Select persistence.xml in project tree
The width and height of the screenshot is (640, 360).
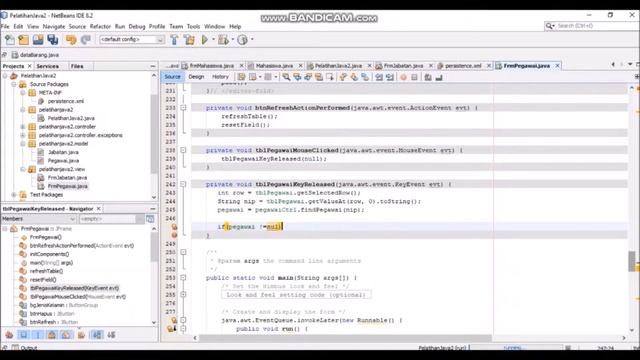[x=65, y=101]
